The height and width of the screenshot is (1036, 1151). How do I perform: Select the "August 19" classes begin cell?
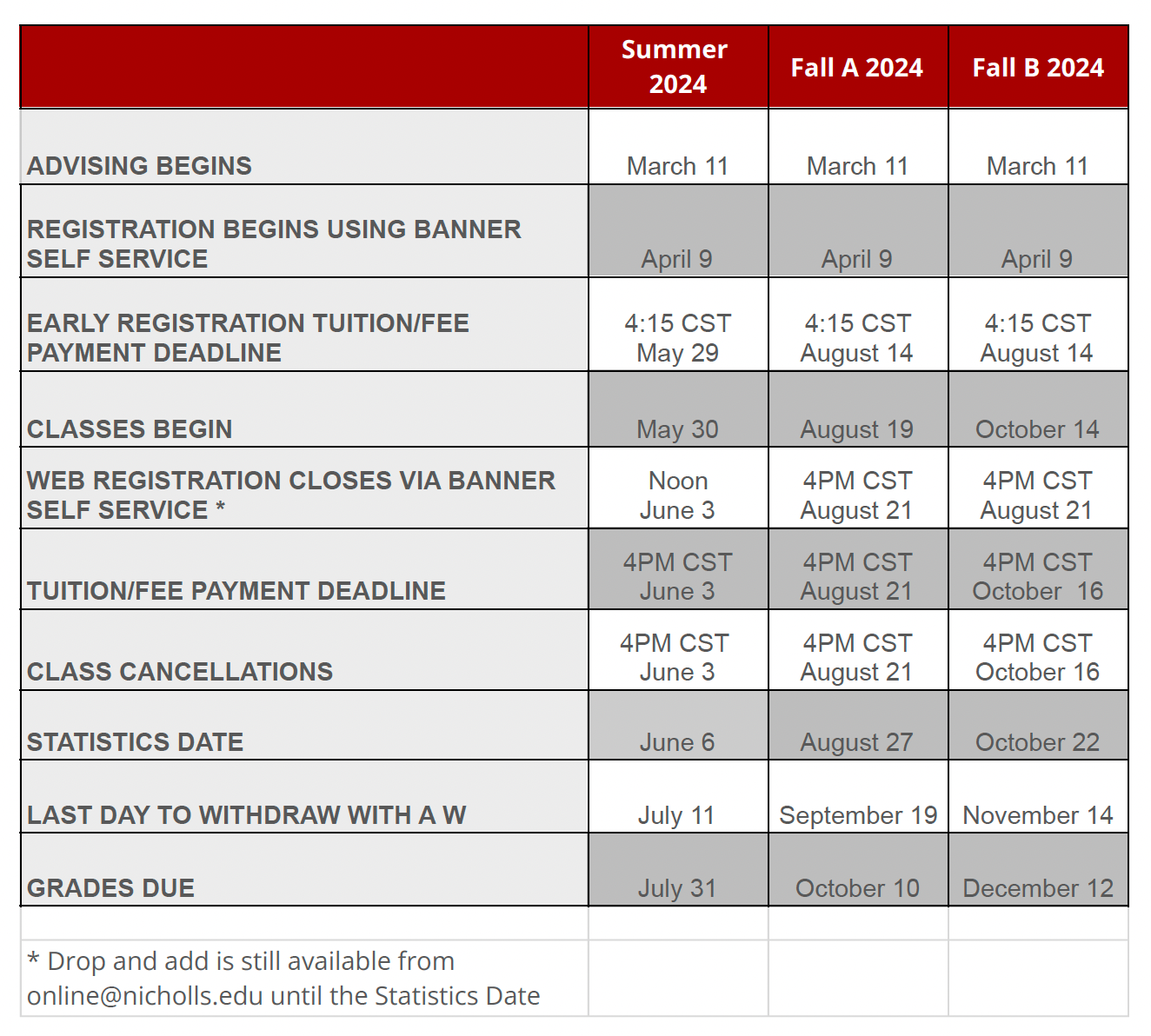pos(856,429)
